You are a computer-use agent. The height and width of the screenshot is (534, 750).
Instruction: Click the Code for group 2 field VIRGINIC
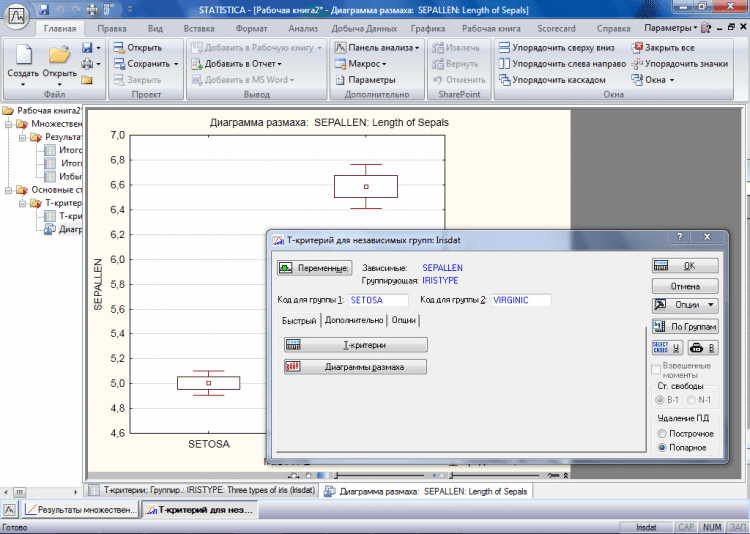click(521, 300)
